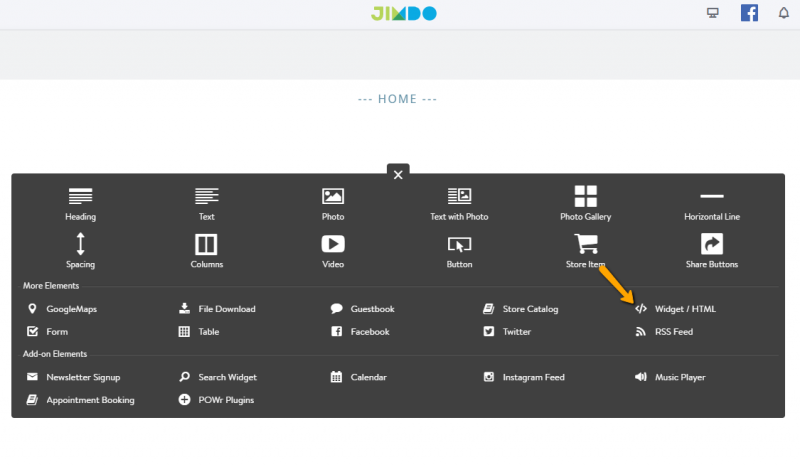Open notifications bell in header
The height and width of the screenshot is (467, 800).
coord(784,13)
